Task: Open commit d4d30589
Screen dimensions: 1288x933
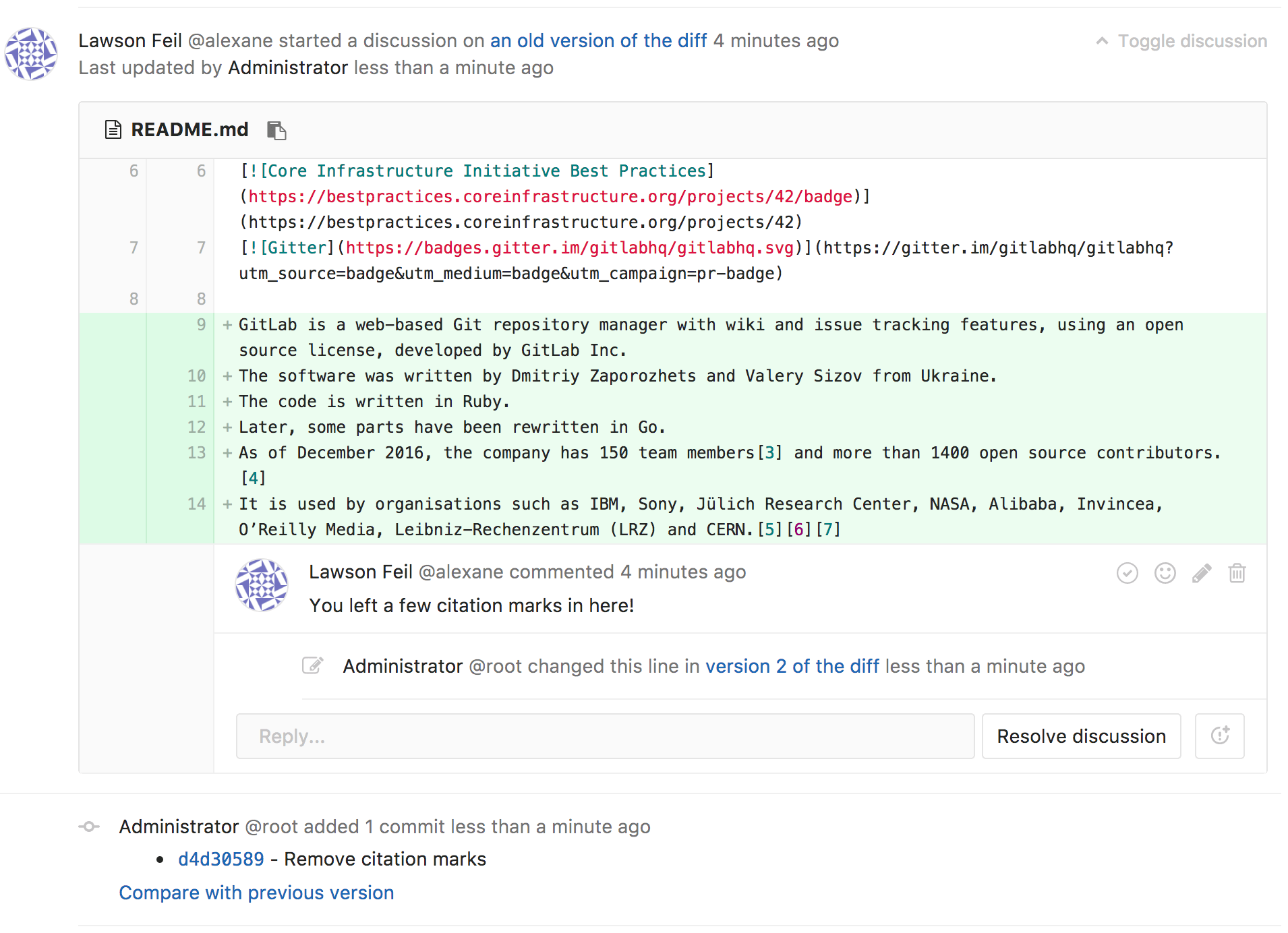Action: click(221, 859)
